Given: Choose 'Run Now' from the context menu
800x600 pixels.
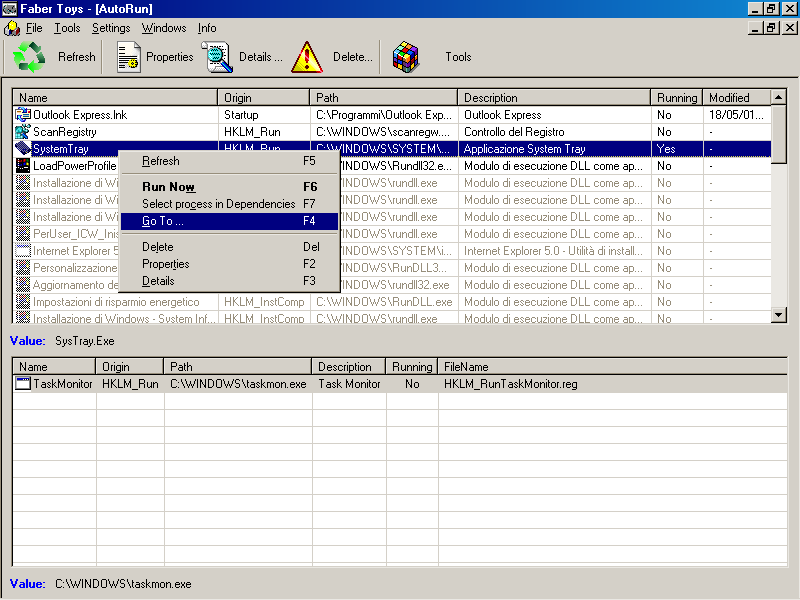Looking at the screenshot, I should coord(168,187).
